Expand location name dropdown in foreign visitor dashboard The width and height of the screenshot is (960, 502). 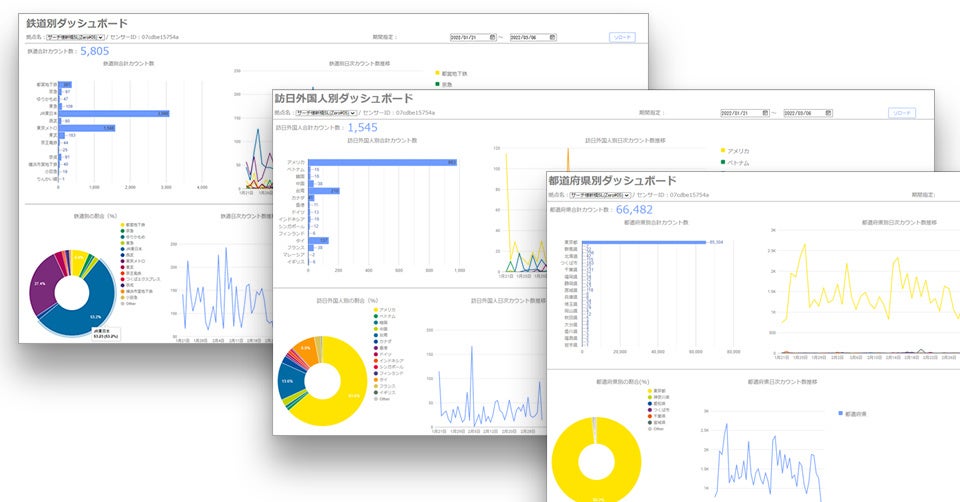point(326,113)
